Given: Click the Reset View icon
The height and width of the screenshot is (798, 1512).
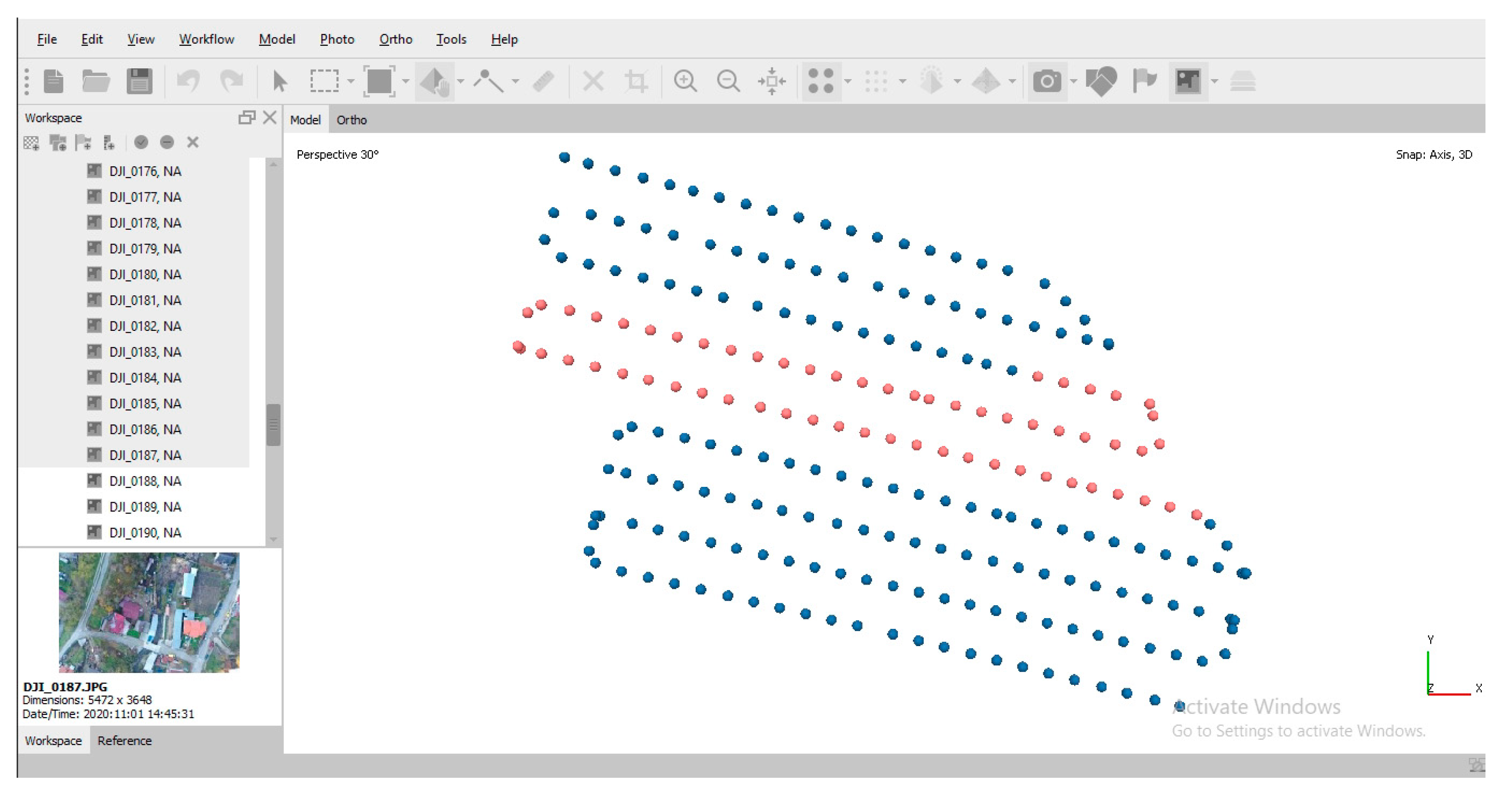Looking at the screenshot, I should pyautogui.click(x=771, y=81).
